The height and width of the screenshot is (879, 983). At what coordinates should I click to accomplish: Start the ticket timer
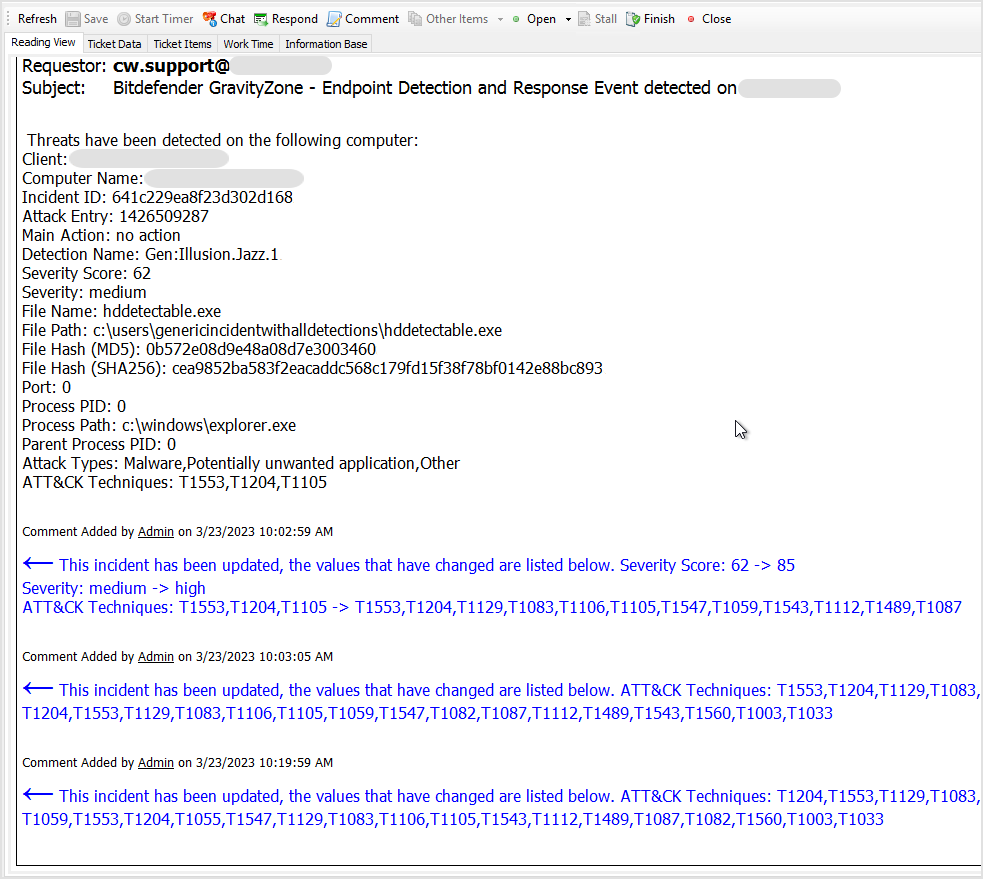click(x=155, y=18)
